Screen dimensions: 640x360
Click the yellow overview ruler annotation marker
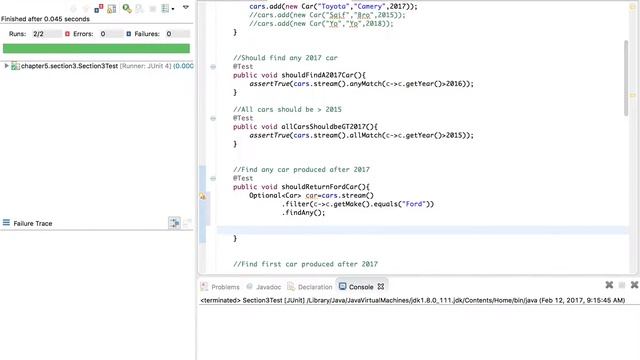[633, 95]
